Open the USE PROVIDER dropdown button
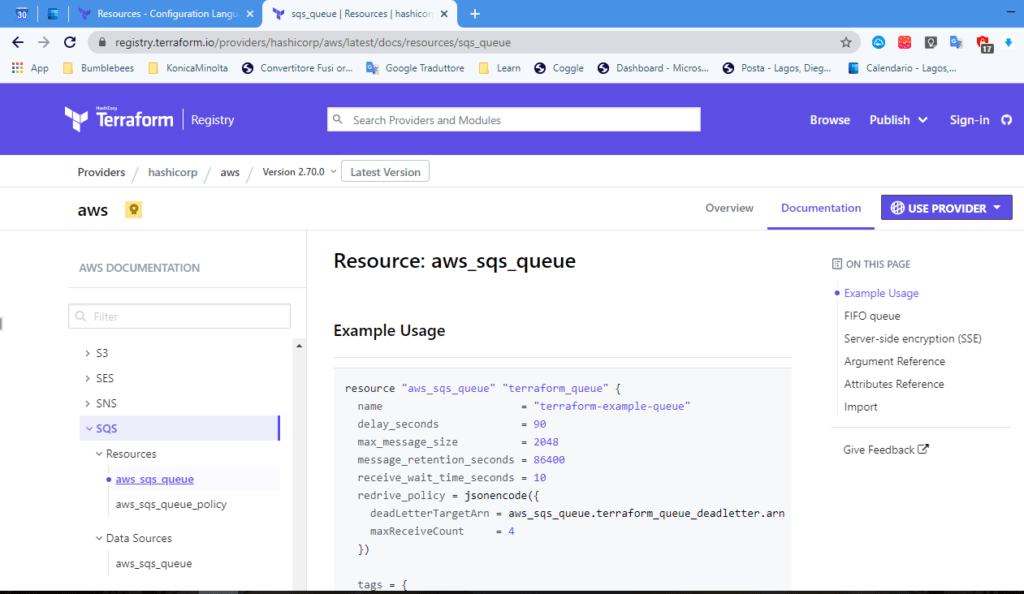Image resolution: width=1024 pixels, height=594 pixels. coord(946,208)
